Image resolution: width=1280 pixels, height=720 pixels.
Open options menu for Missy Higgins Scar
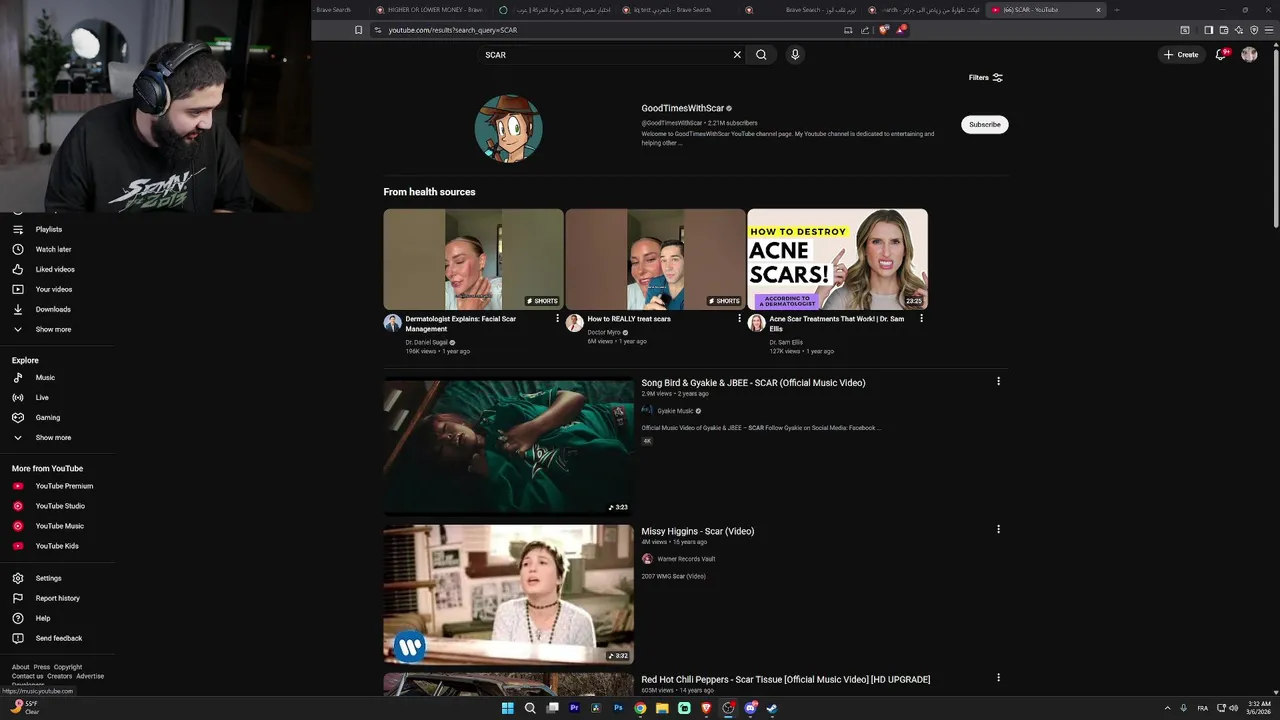click(x=998, y=529)
